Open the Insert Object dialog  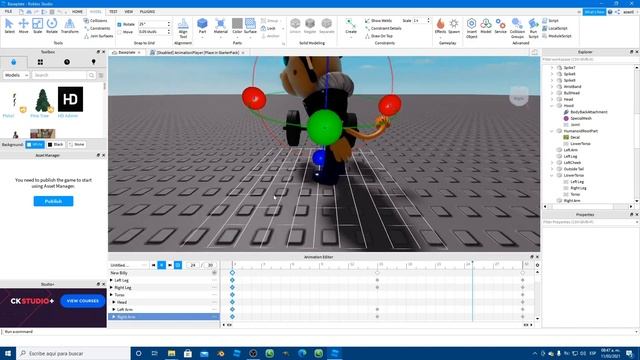point(471,28)
